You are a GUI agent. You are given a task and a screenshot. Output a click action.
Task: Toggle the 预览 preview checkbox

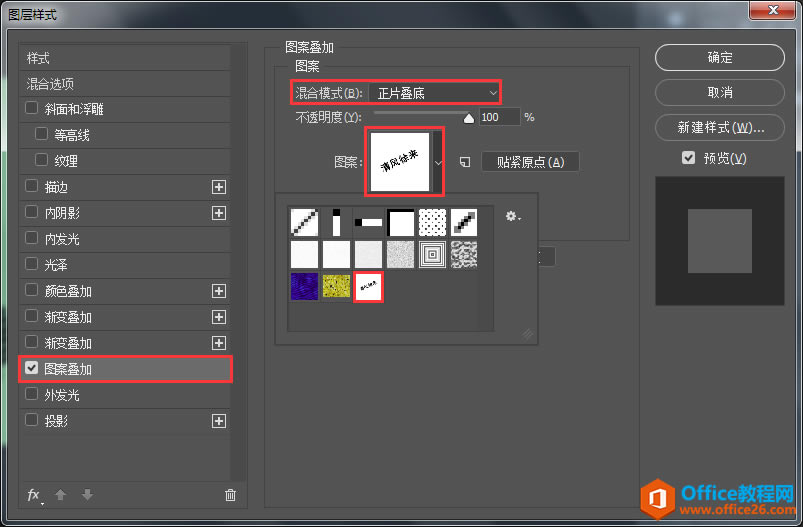(x=688, y=158)
